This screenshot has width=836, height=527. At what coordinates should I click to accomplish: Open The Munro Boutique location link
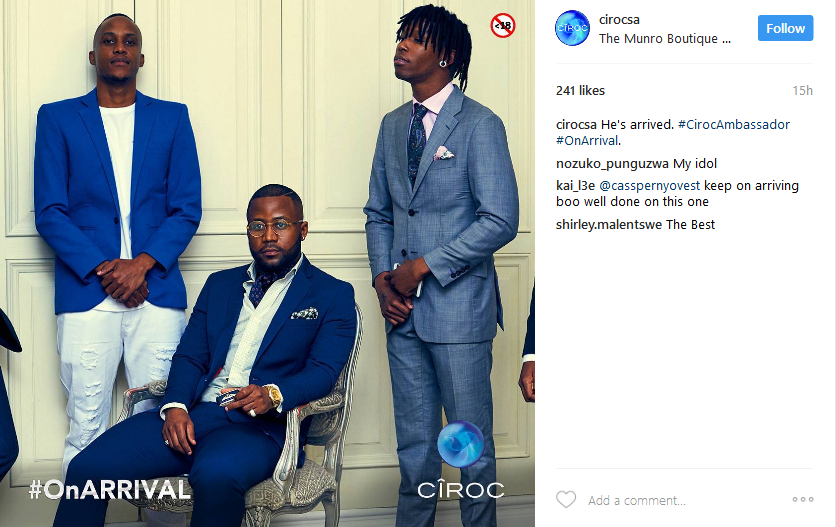(664, 39)
